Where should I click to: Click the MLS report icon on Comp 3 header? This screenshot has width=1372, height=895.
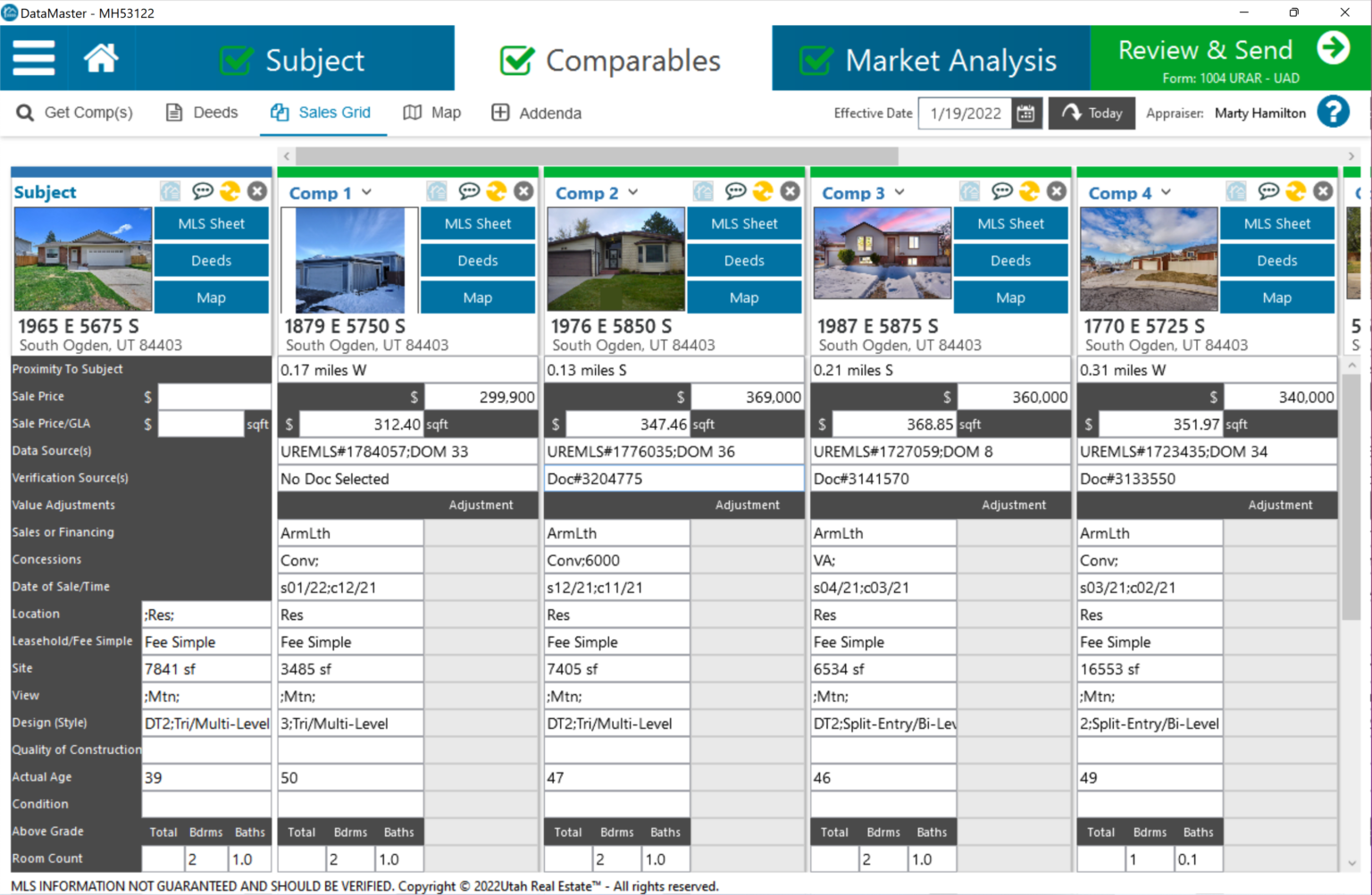pyautogui.click(x=969, y=190)
